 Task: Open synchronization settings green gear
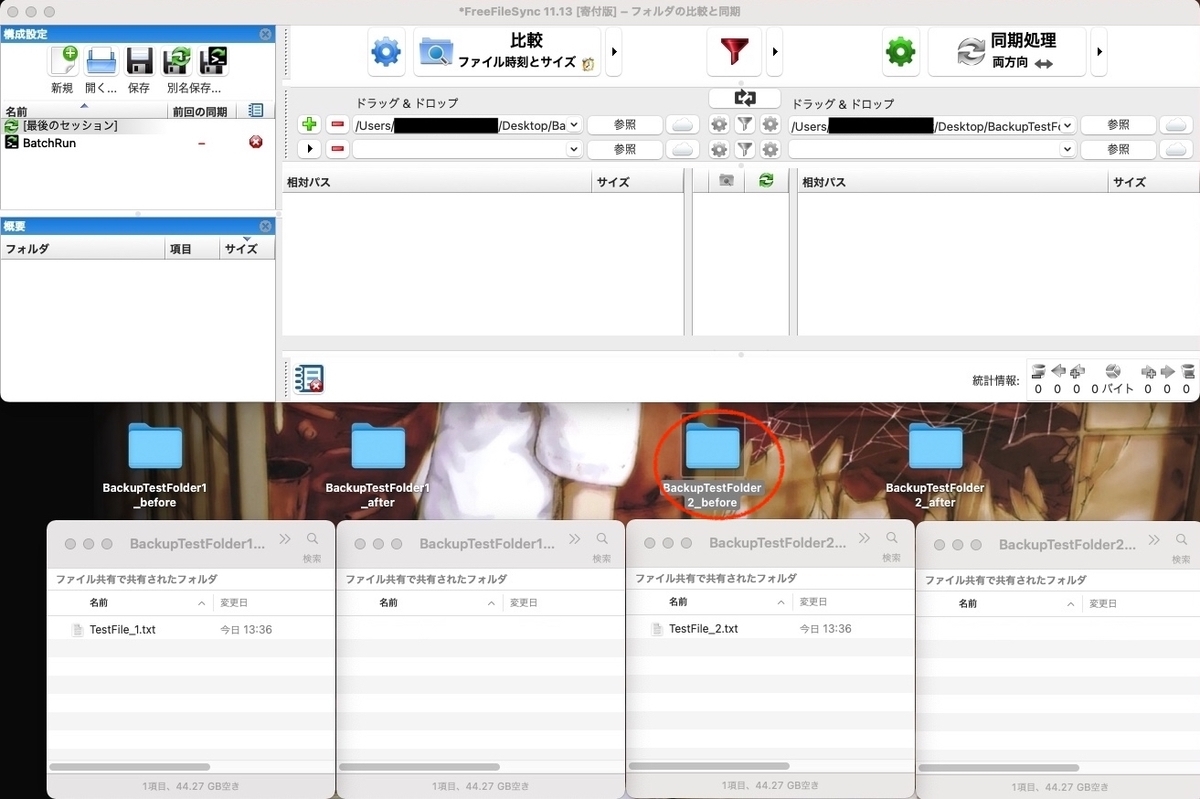[x=901, y=52]
